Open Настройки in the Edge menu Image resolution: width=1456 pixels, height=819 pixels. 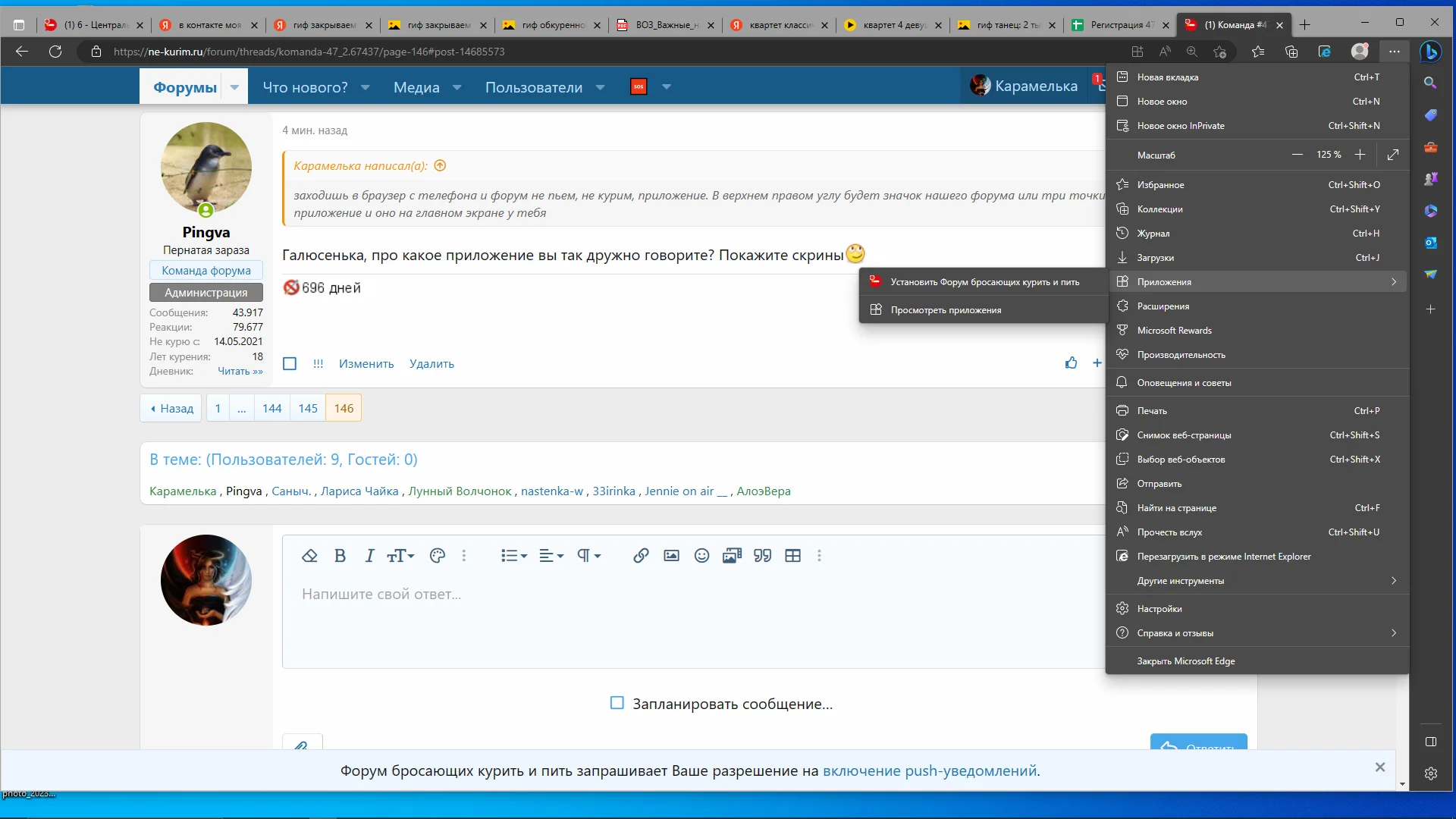coord(1159,609)
